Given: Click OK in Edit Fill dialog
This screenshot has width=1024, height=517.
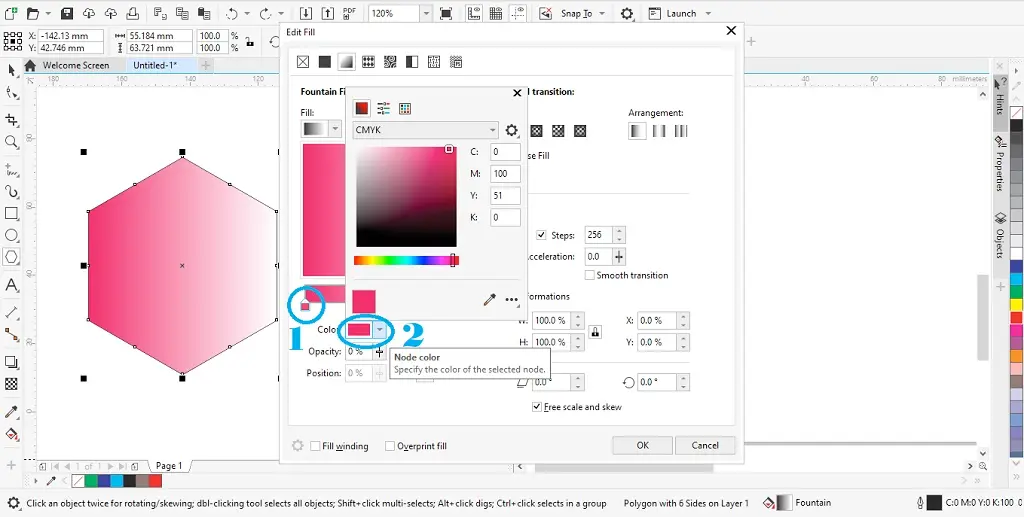Looking at the screenshot, I should [x=643, y=445].
